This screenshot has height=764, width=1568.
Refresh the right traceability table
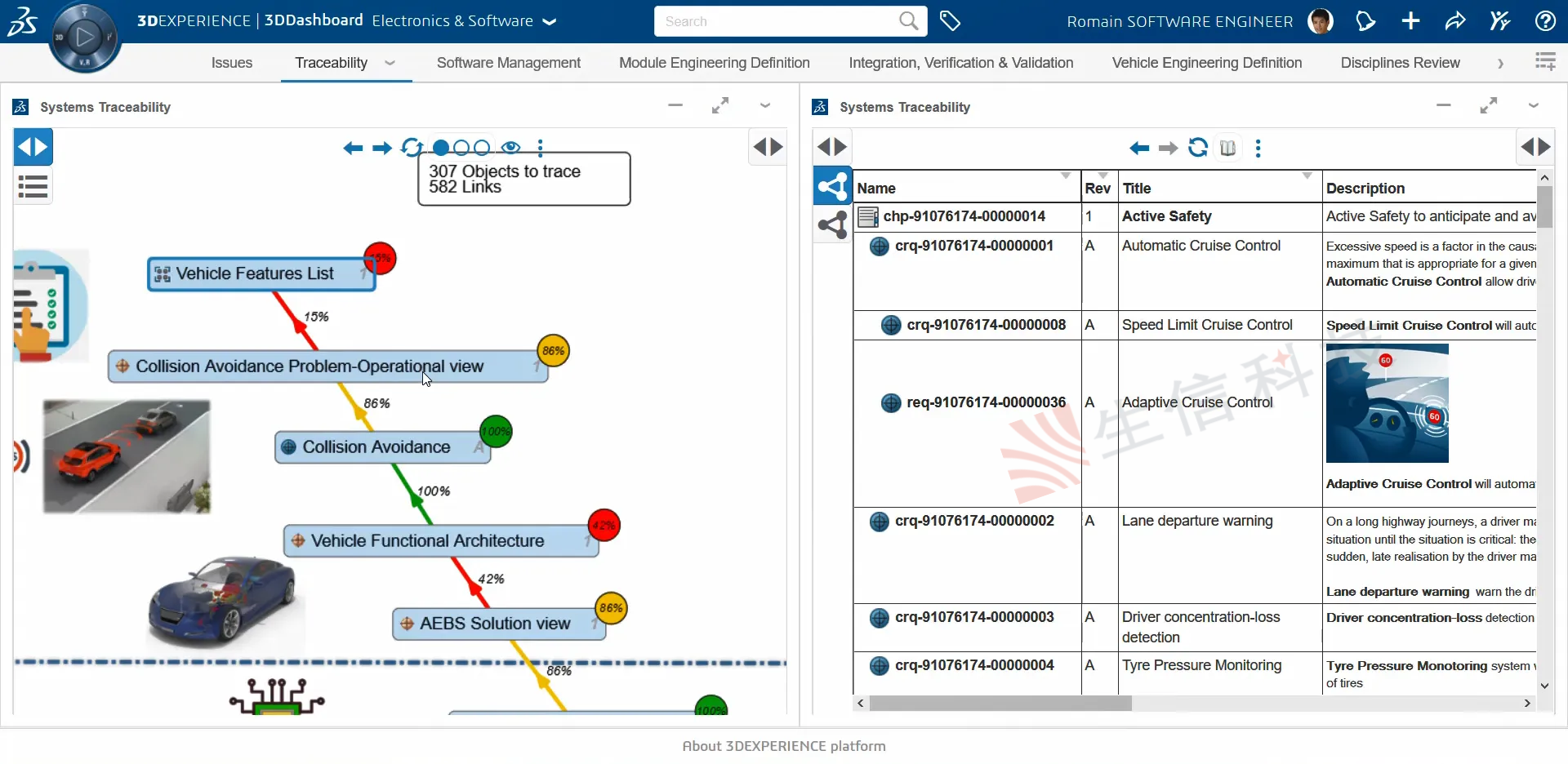(x=1198, y=148)
